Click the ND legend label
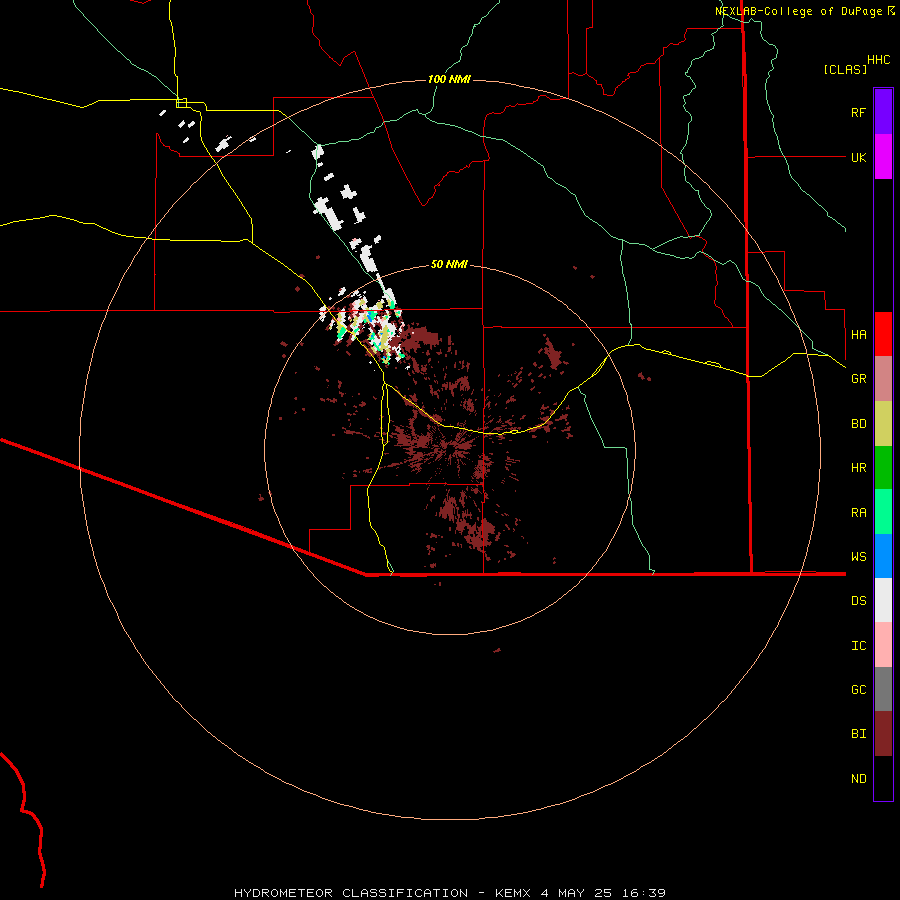This screenshot has width=900, height=900. [858, 779]
